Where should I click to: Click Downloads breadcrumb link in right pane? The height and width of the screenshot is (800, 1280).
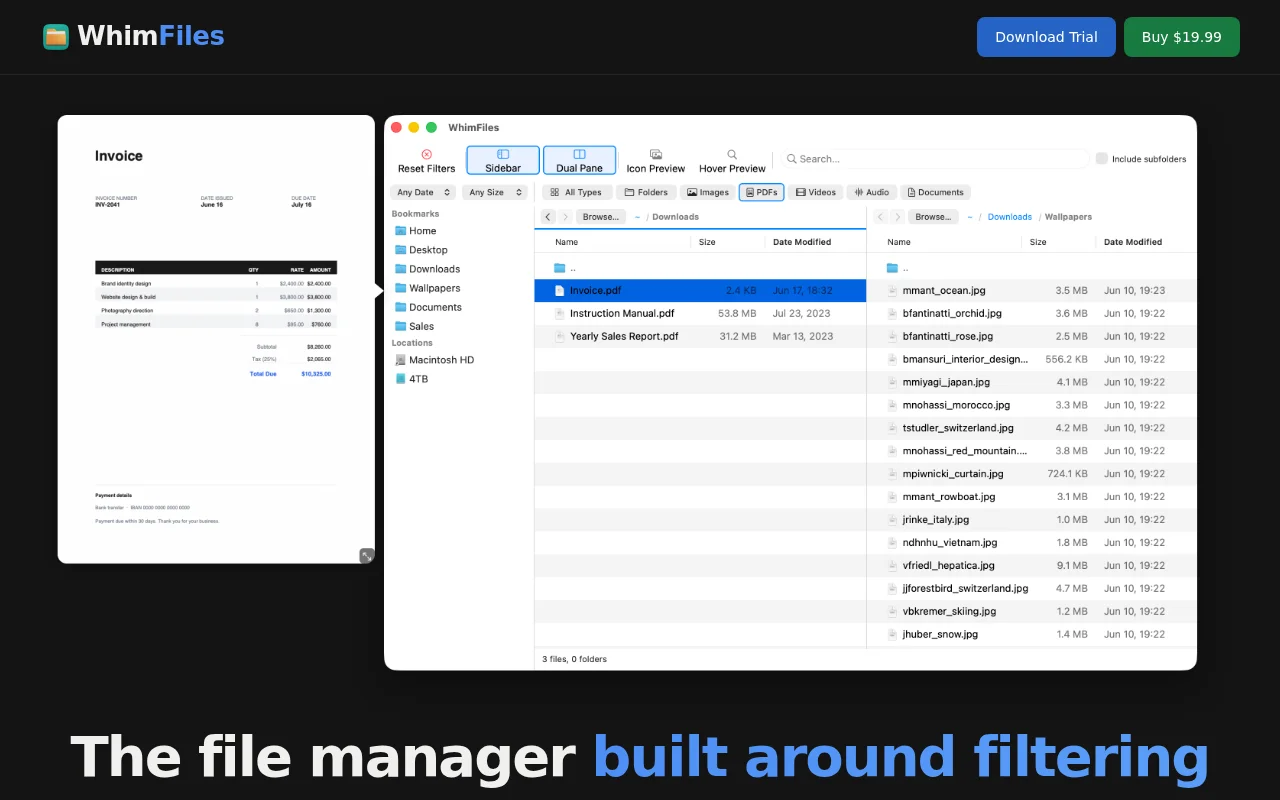1009,217
